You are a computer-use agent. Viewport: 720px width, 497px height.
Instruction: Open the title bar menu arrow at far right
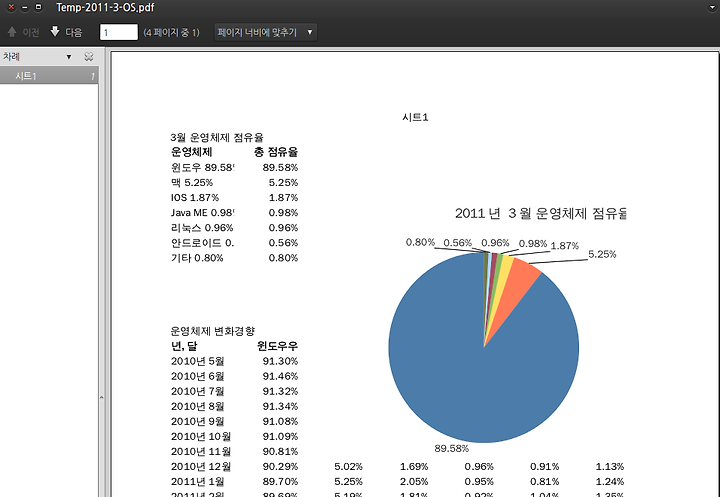(x=713, y=8)
